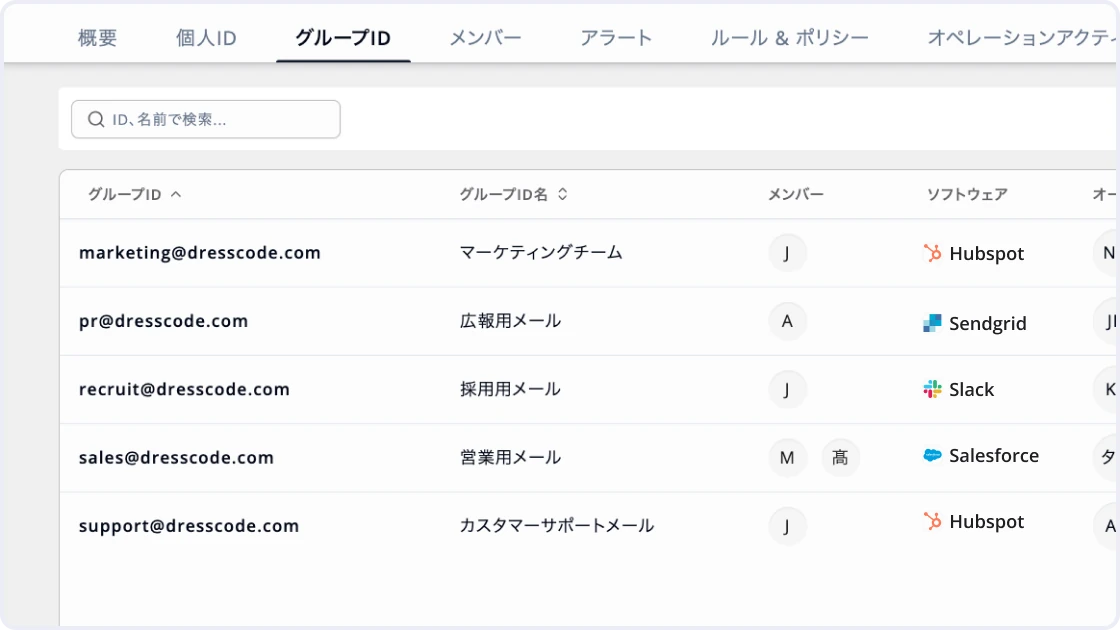Click マーケティングチーム group name
1120x630 pixels.
tap(541, 253)
